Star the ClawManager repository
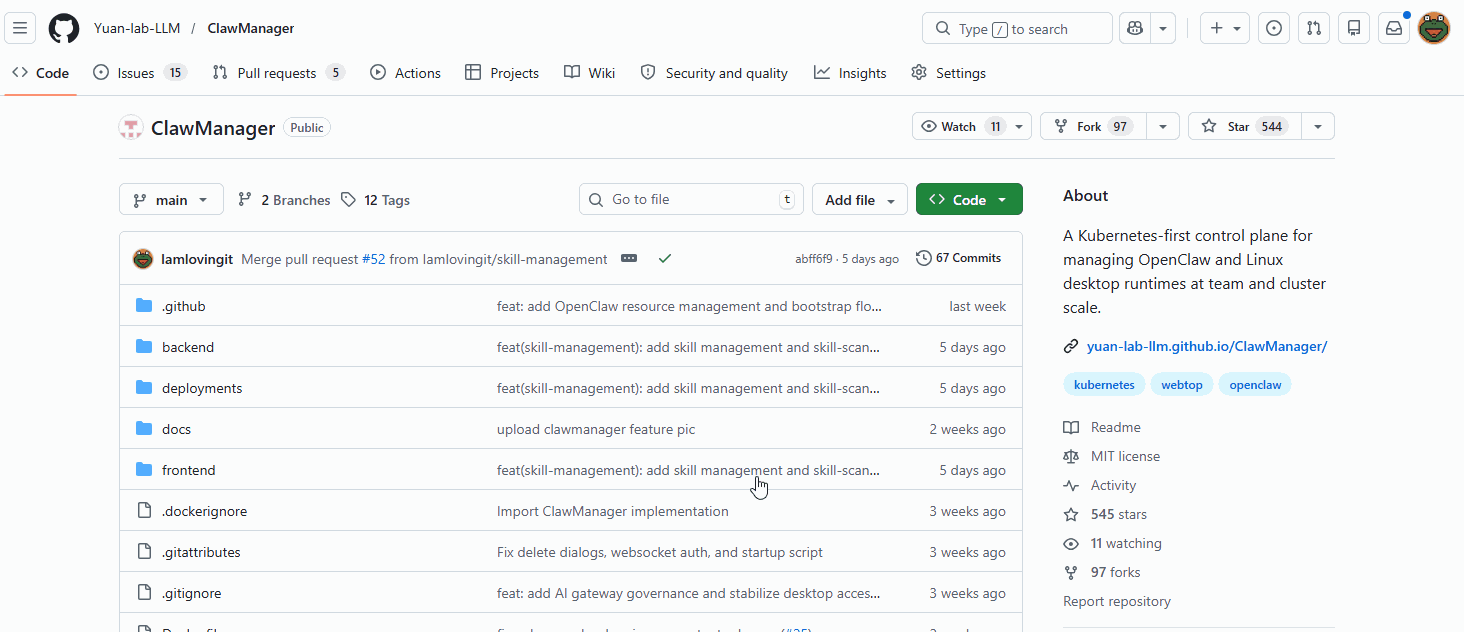The width and height of the screenshot is (1464, 632). tap(1242, 126)
